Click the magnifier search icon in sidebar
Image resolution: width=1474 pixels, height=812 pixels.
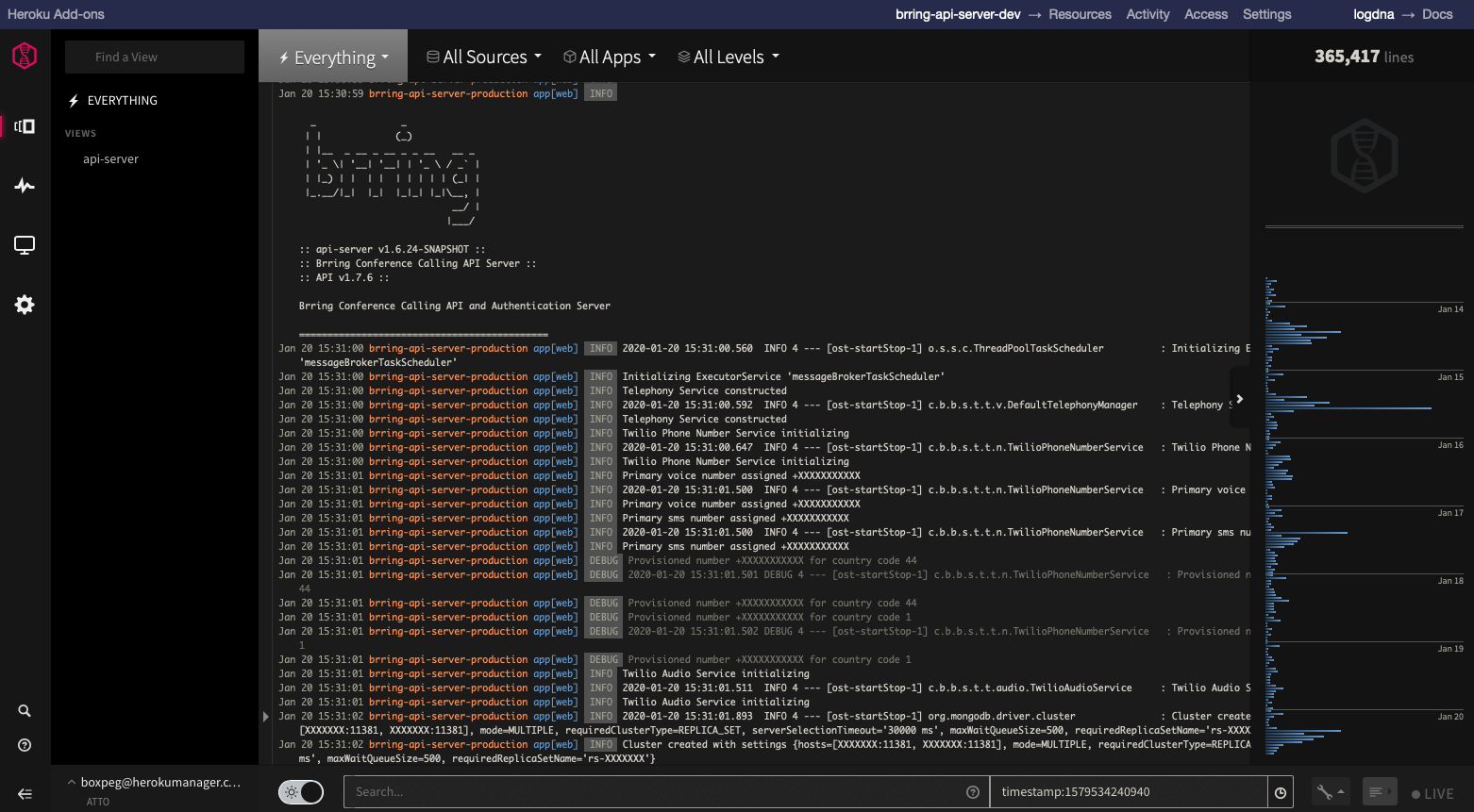click(x=25, y=711)
